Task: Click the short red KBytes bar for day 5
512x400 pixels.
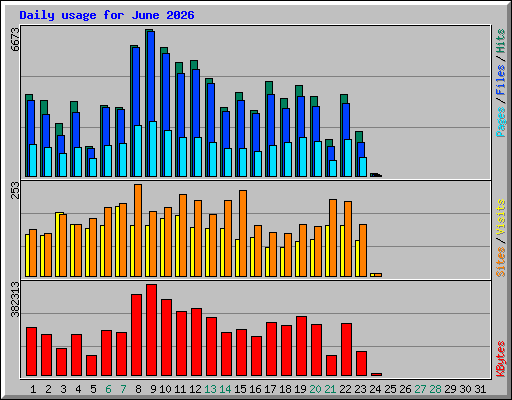Action: click(91, 365)
